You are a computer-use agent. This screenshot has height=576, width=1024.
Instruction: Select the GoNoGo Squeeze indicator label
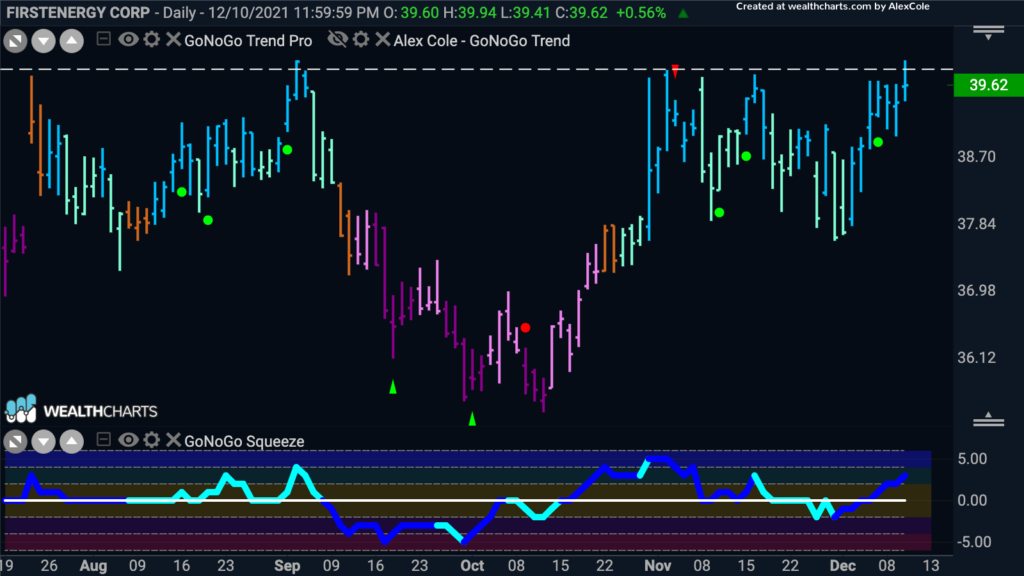click(x=244, y=441)
